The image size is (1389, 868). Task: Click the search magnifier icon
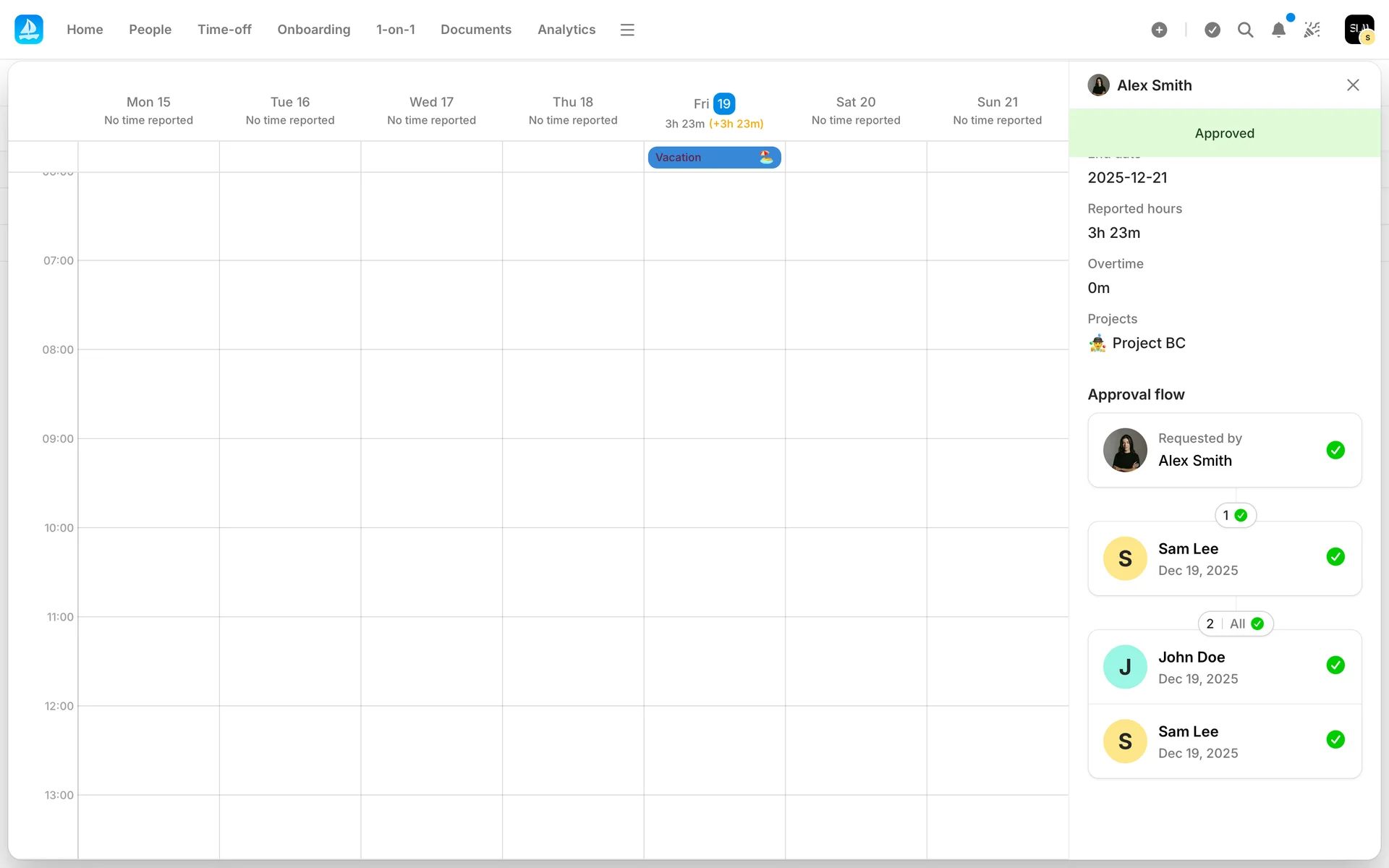pos(1245,30)
